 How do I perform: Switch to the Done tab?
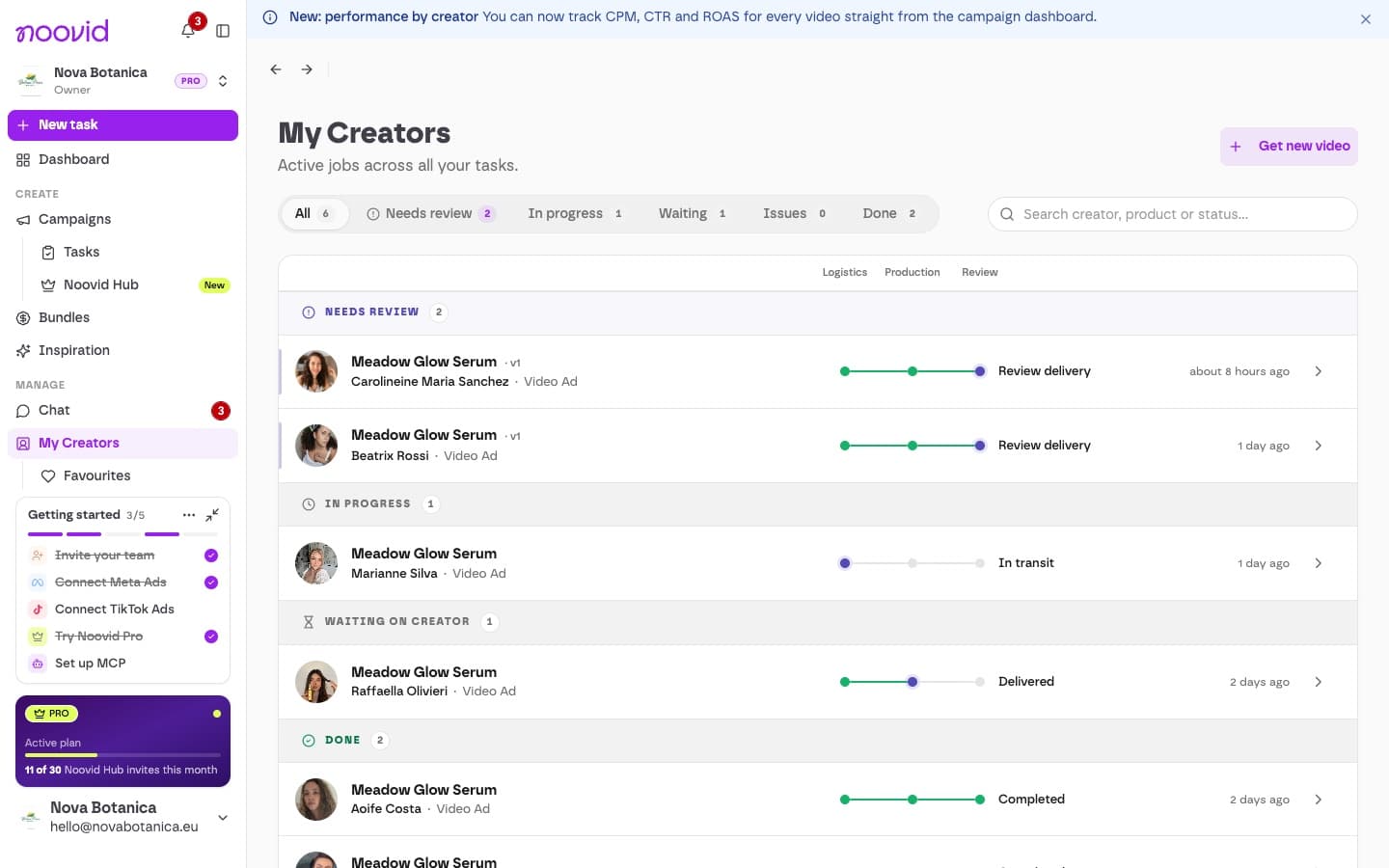click(889, 214)
